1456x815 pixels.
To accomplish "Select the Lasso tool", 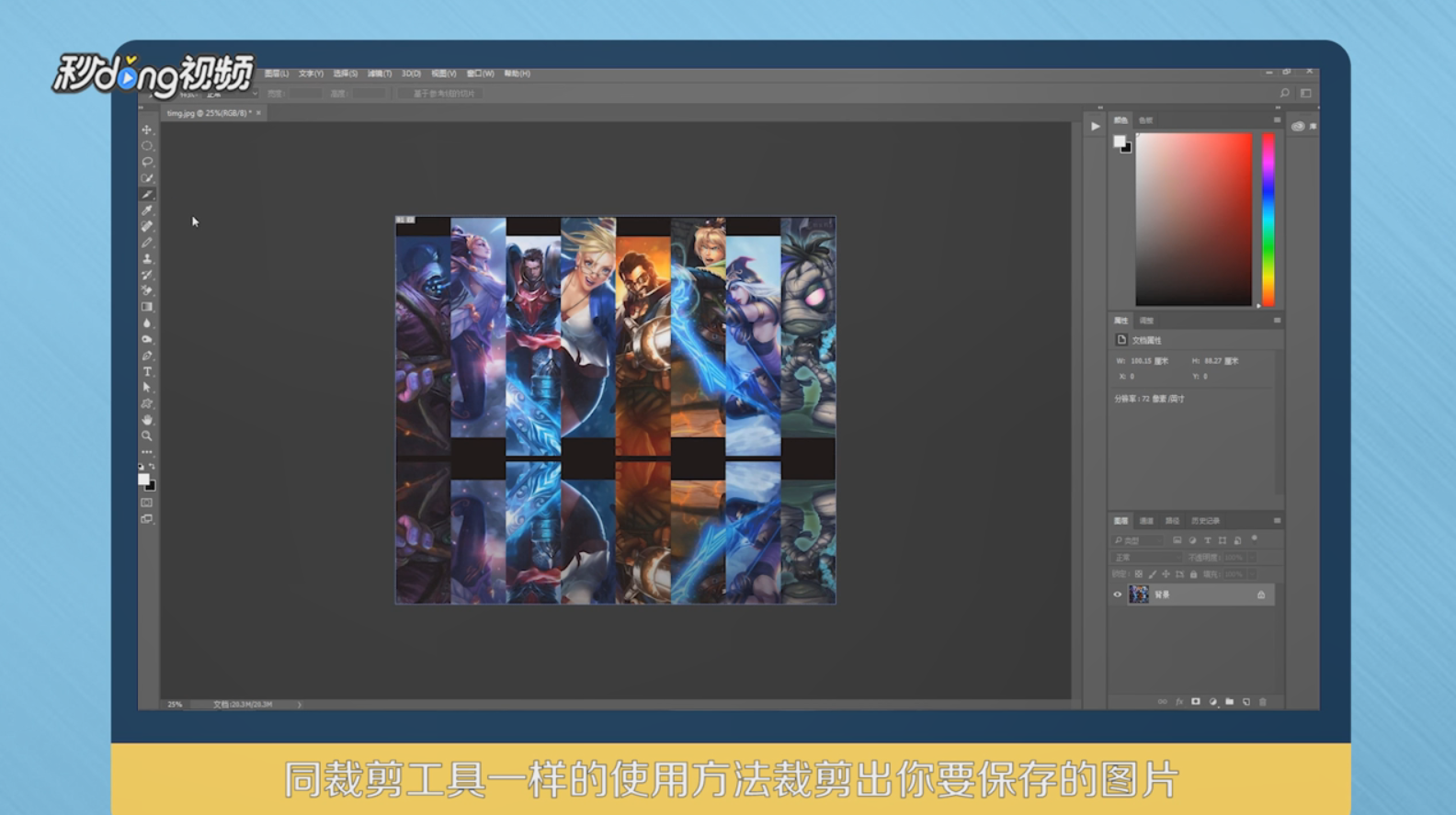I will pos(147,162).
